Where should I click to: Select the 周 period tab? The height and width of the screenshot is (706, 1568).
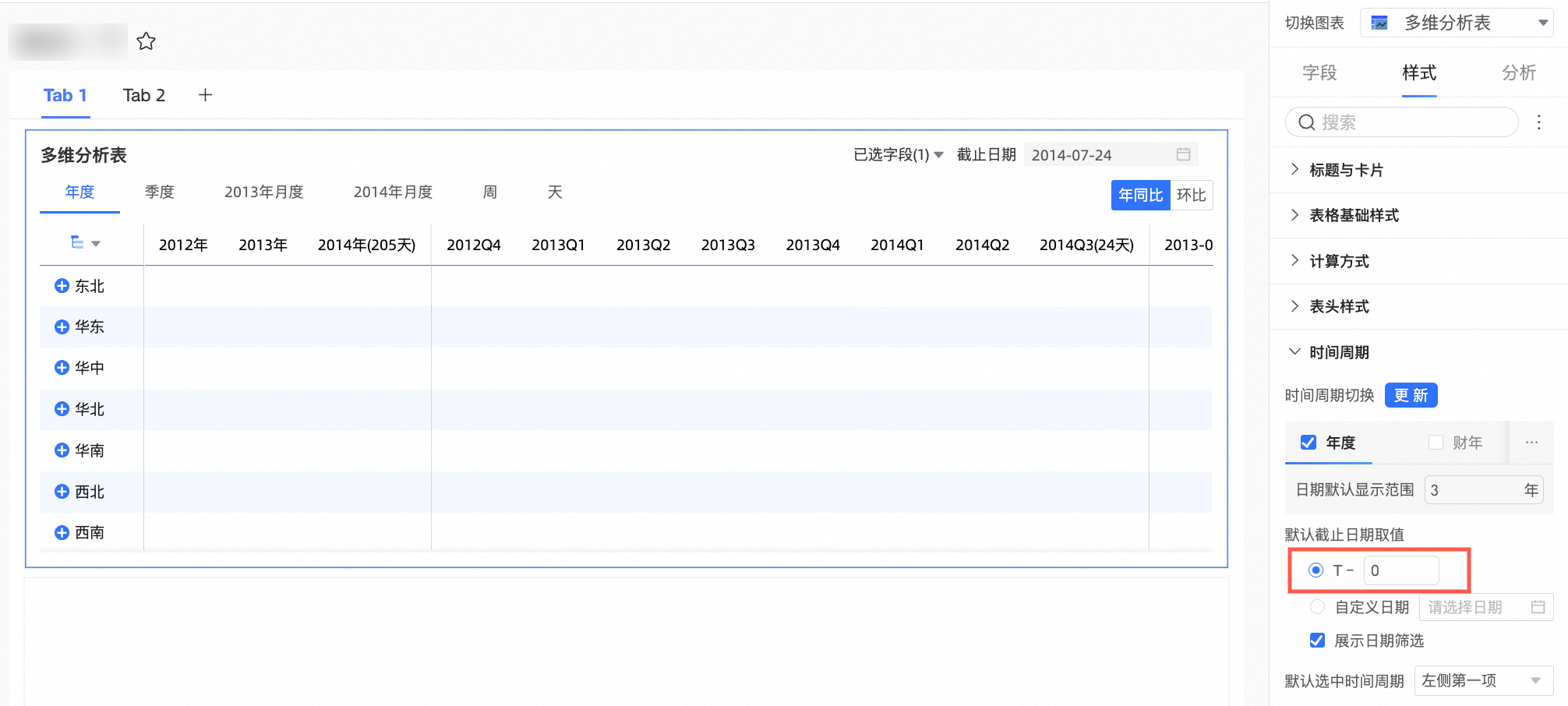pos(490,192)
